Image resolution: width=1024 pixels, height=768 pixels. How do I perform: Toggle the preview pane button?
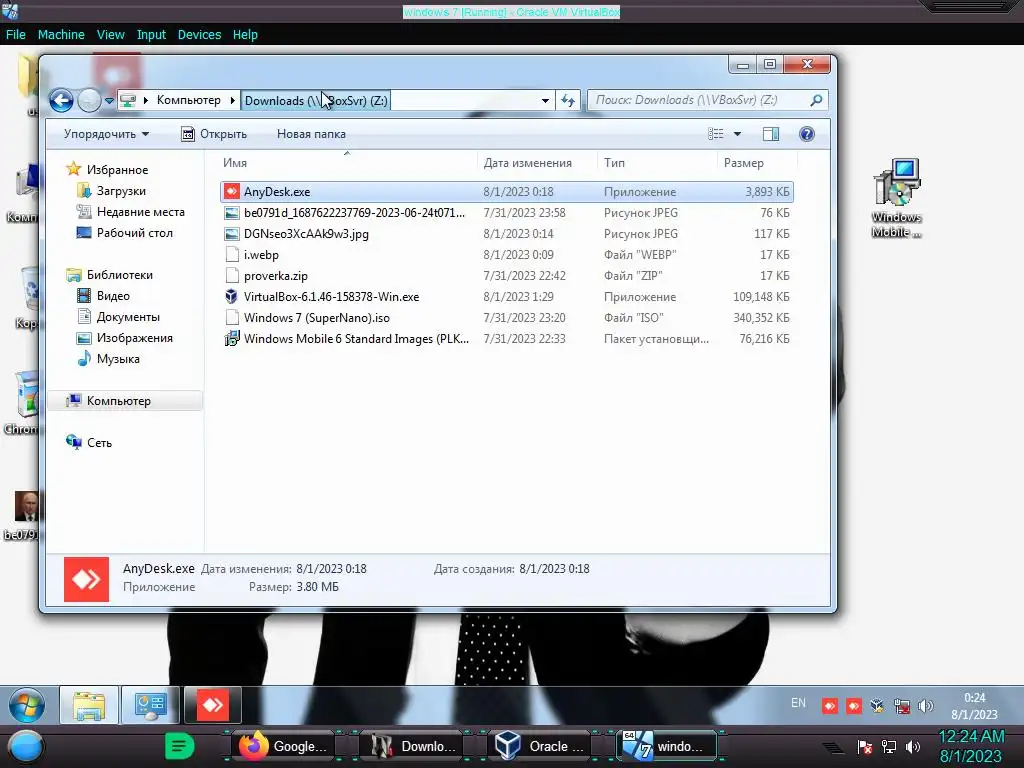(771, 134)
